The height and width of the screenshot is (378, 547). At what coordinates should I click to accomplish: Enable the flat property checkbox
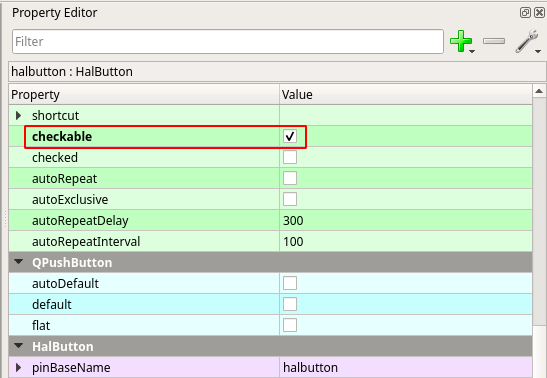coord(290,325)
